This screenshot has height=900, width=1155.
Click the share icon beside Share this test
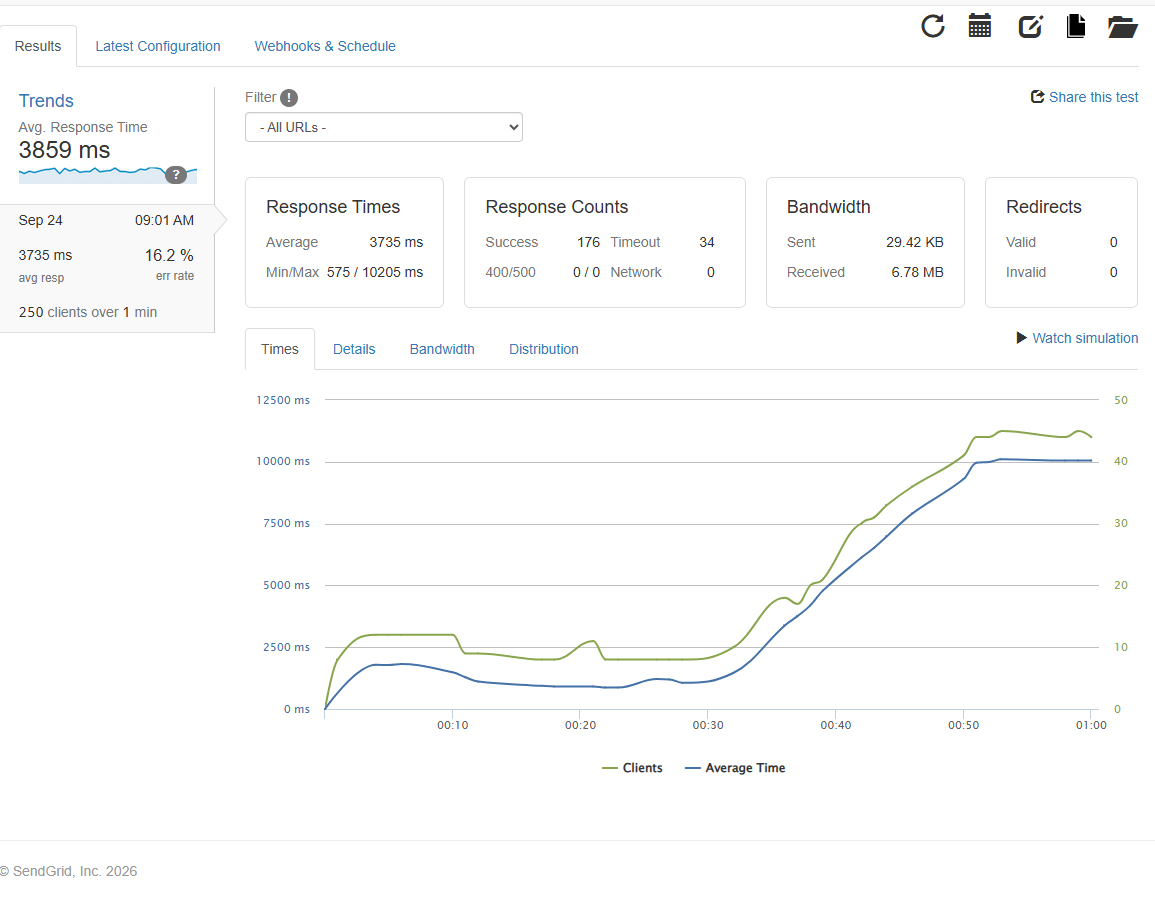pyautogui.click(x=1037, y=96)
